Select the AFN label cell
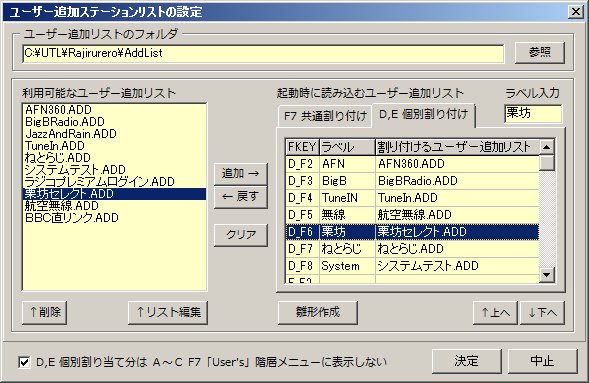The height and width of the screenshot is (383, 589). [x=347, y=164]
